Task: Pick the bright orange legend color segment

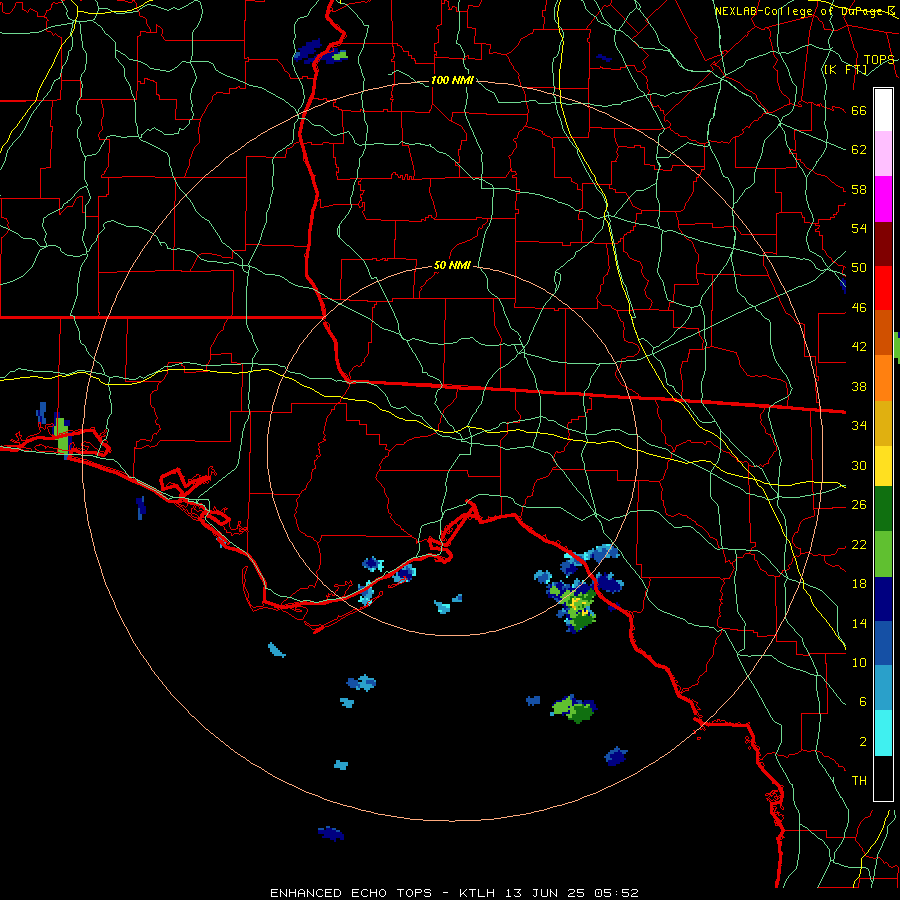Action: coord(883,377)
